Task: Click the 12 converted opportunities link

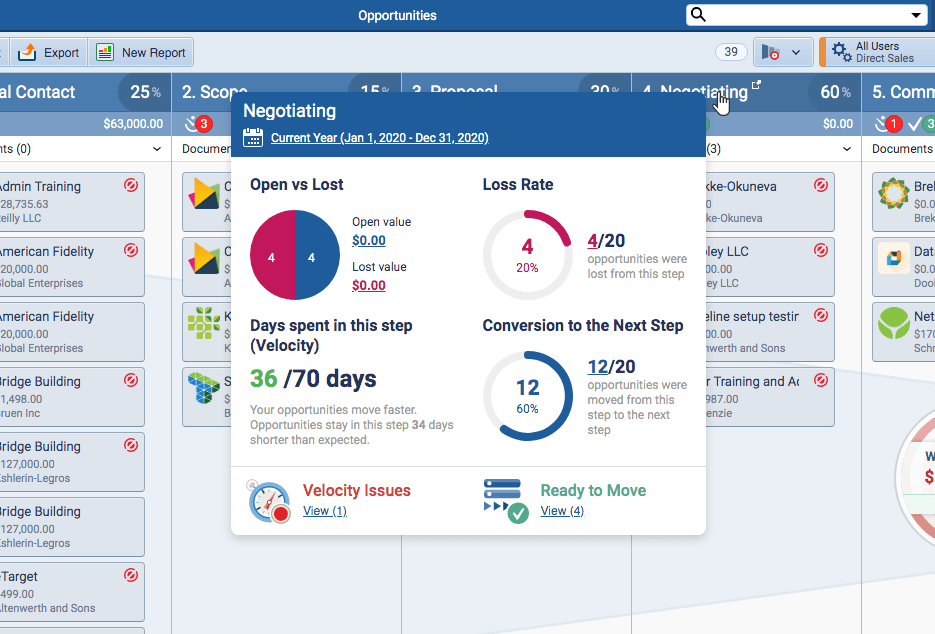Action: pyautogui.click(x=597, y=366)
